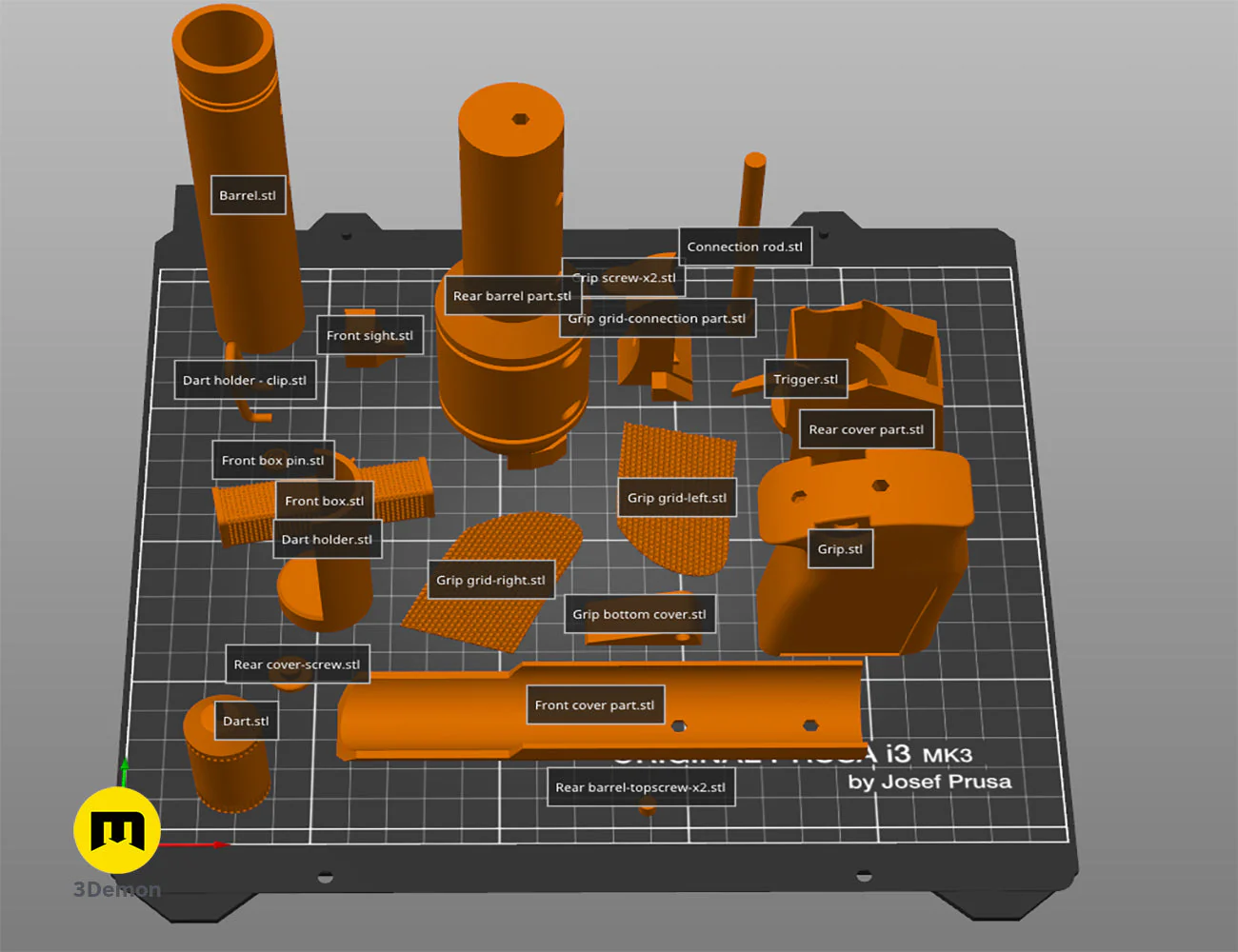The height and width of the screenshot is (952, 1238).
Task: Click the yellow 3Demon logo
Action: 117,830
